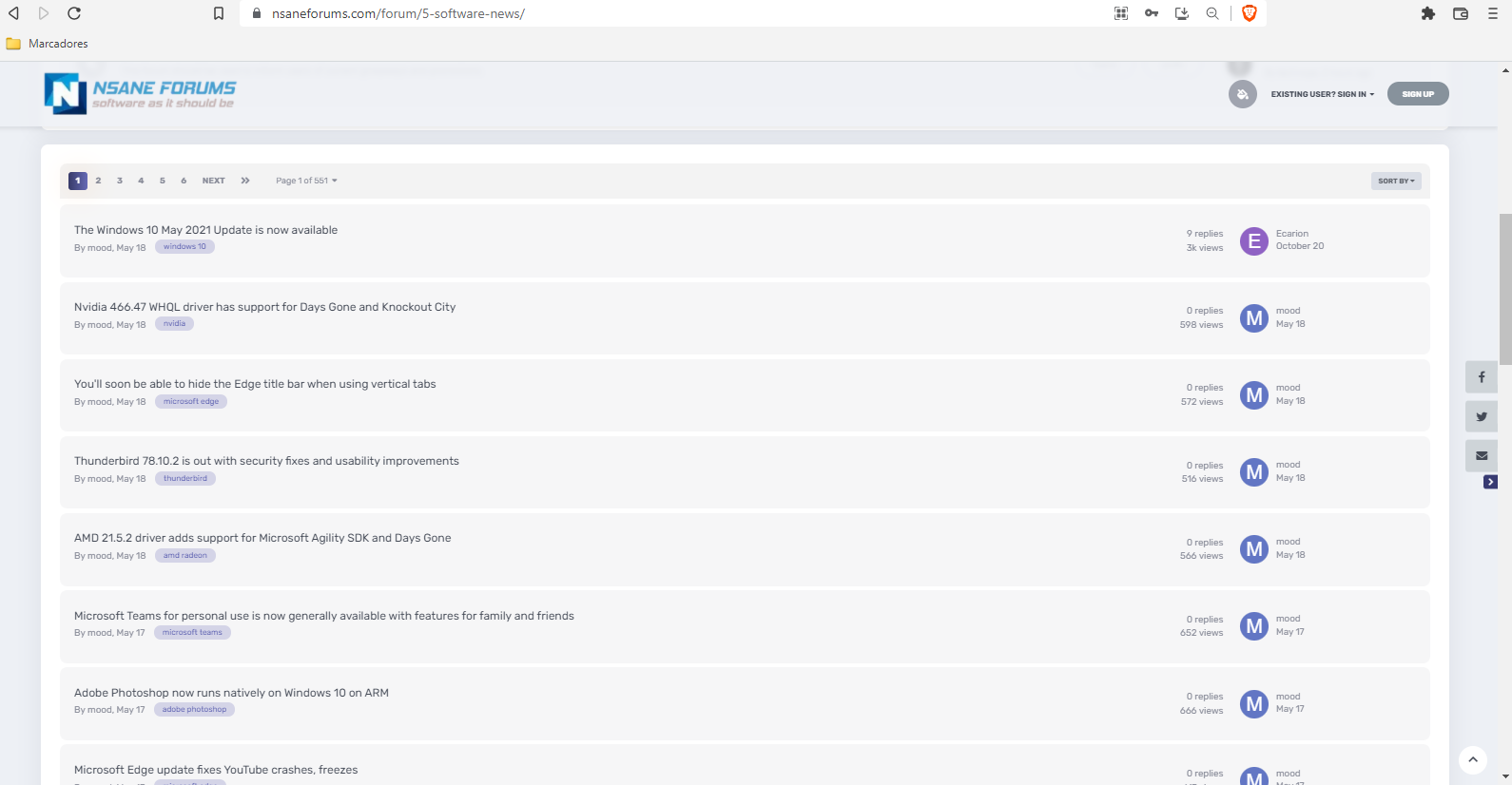Click the Nsane Forums logo
The height and width of the screenshot is (785, 1512).
tap(140, 94)
